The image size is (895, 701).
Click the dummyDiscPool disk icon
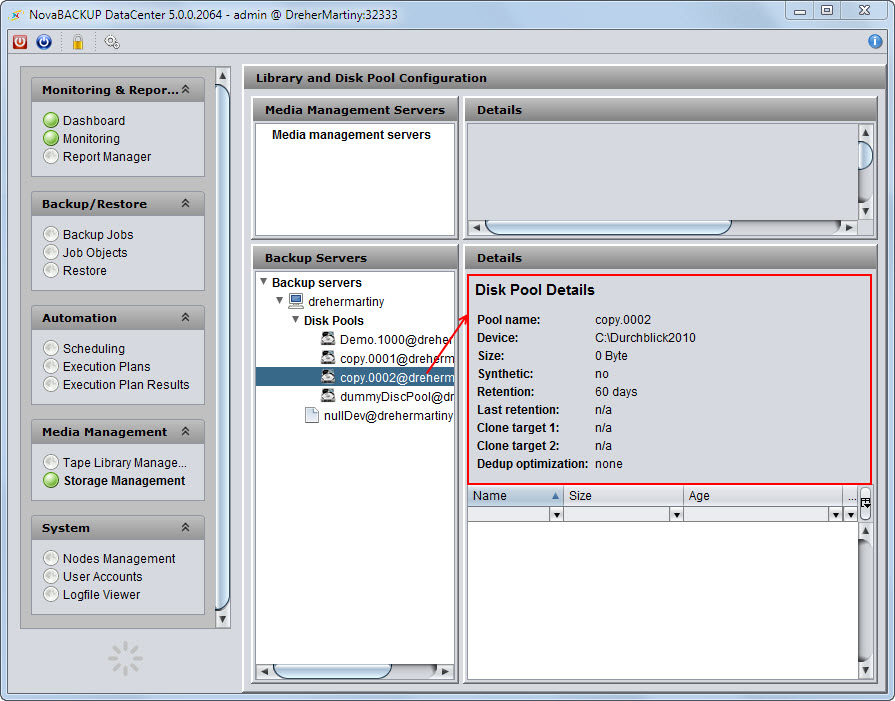point(328,396)
